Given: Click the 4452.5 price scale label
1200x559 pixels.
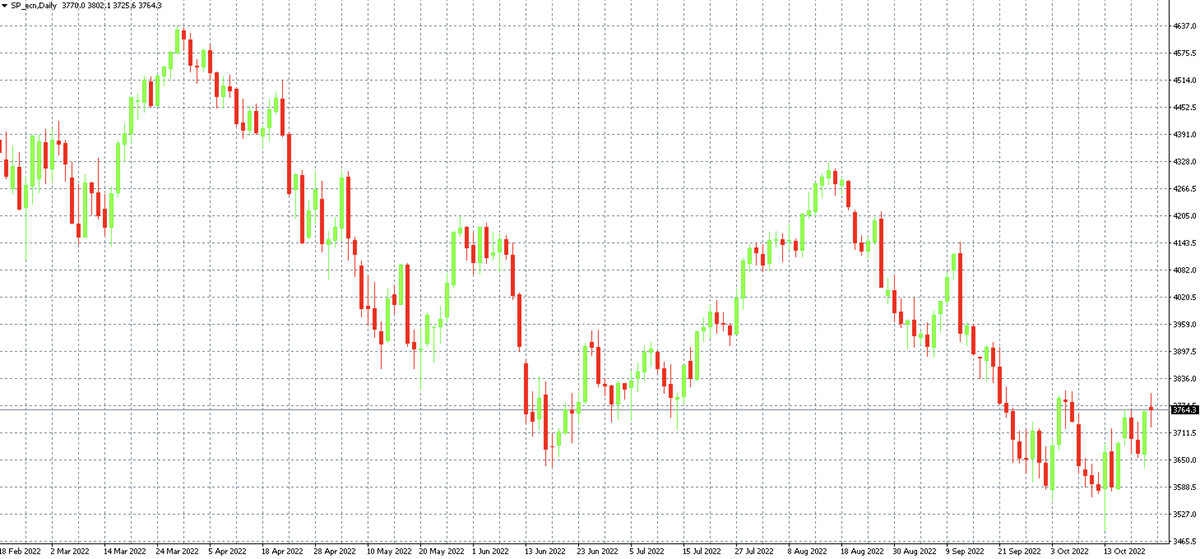Looking at the screenshot, I should pyautogui.click(x=1183, y=107).
